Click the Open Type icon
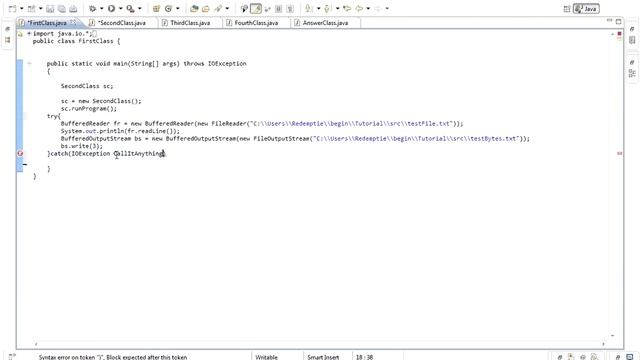This screenshot has height=360, width=640. pyautogui.click(x=194, y=9)
